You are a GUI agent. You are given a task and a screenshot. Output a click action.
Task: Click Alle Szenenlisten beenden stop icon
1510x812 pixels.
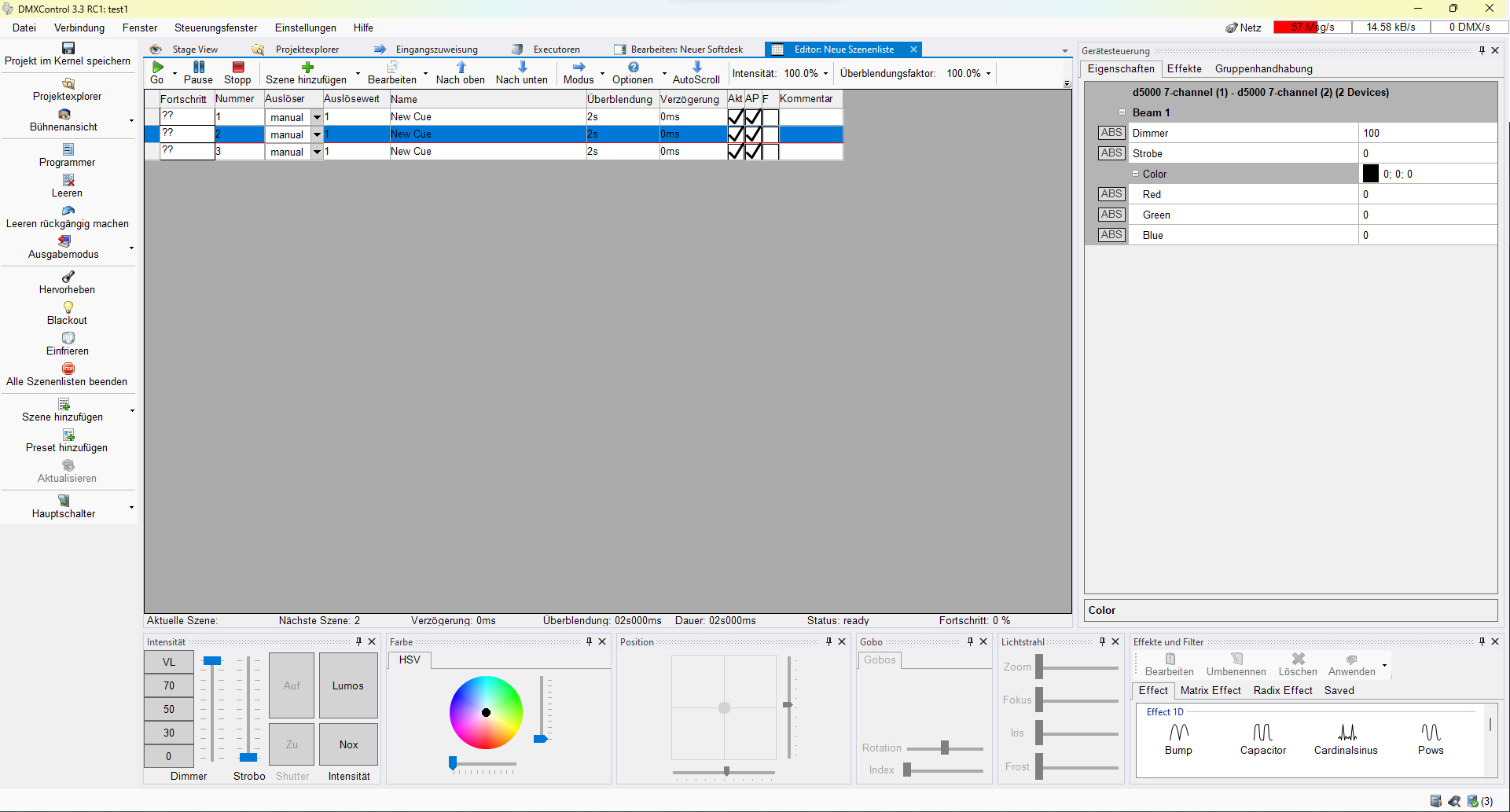(68, 369)
